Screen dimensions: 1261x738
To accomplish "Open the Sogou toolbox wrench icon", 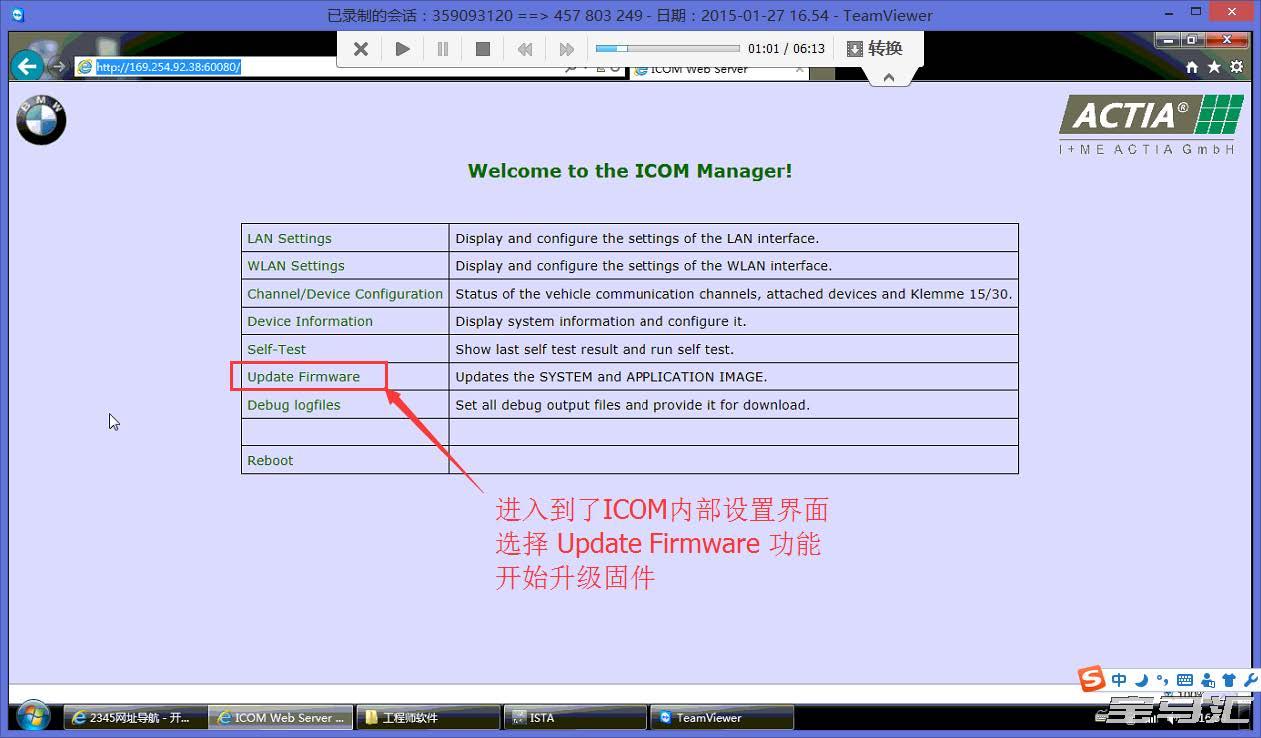I will point(1250,680).
